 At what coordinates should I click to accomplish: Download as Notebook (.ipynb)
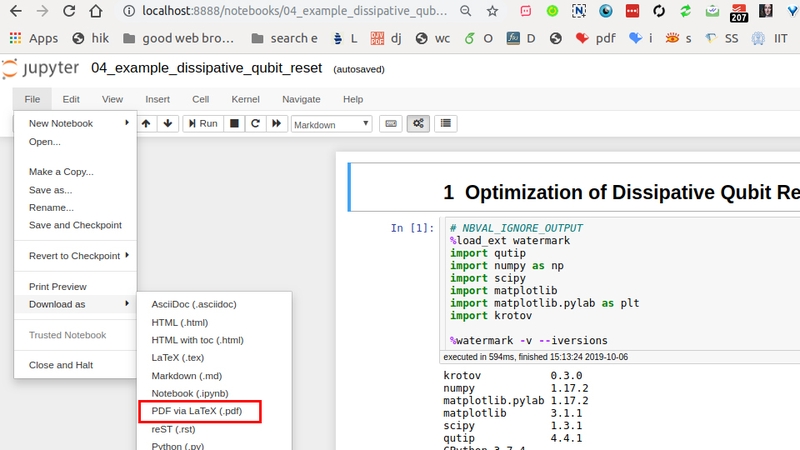(214, 393)
